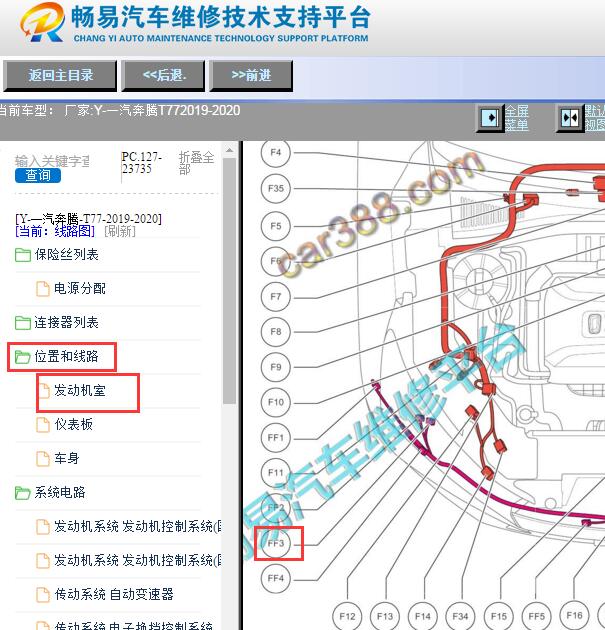Click the Y-一汽奔腾-T77-2019-2020 model title

pos(88,219)
